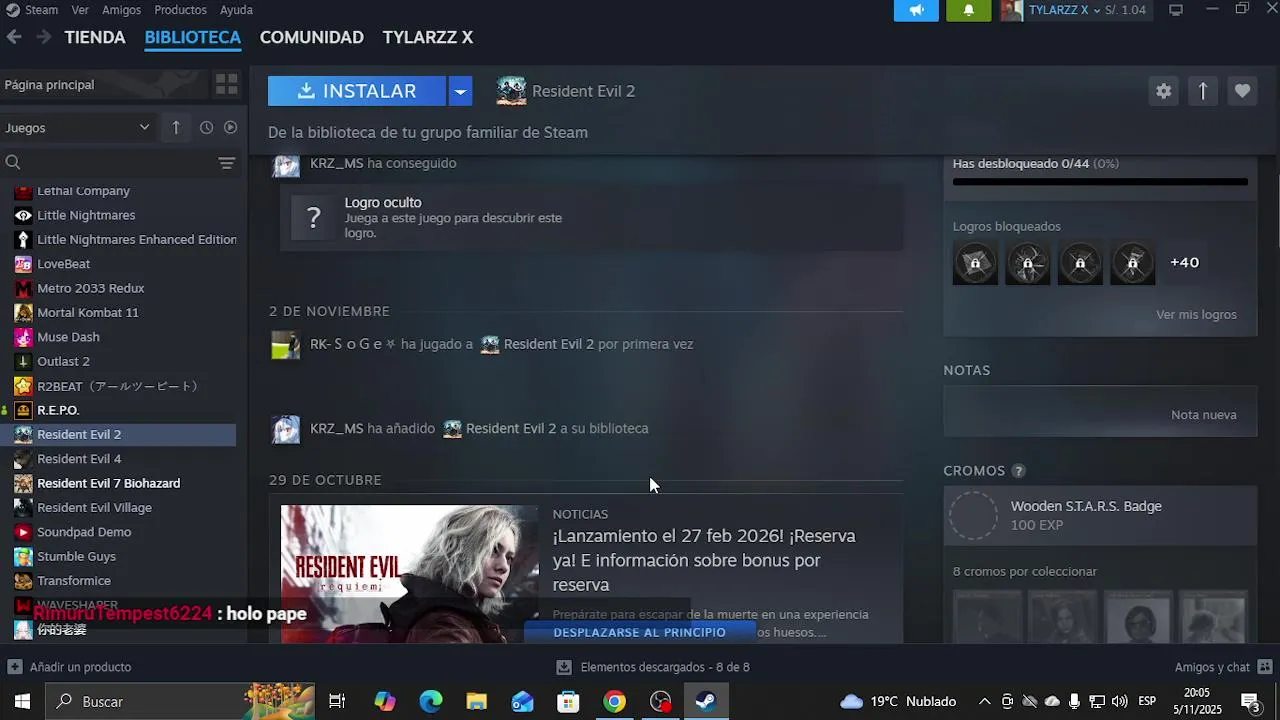Screen dimensions: 1280x720
Task: Open the green notifications bell
Action: (x=968, y=10)
